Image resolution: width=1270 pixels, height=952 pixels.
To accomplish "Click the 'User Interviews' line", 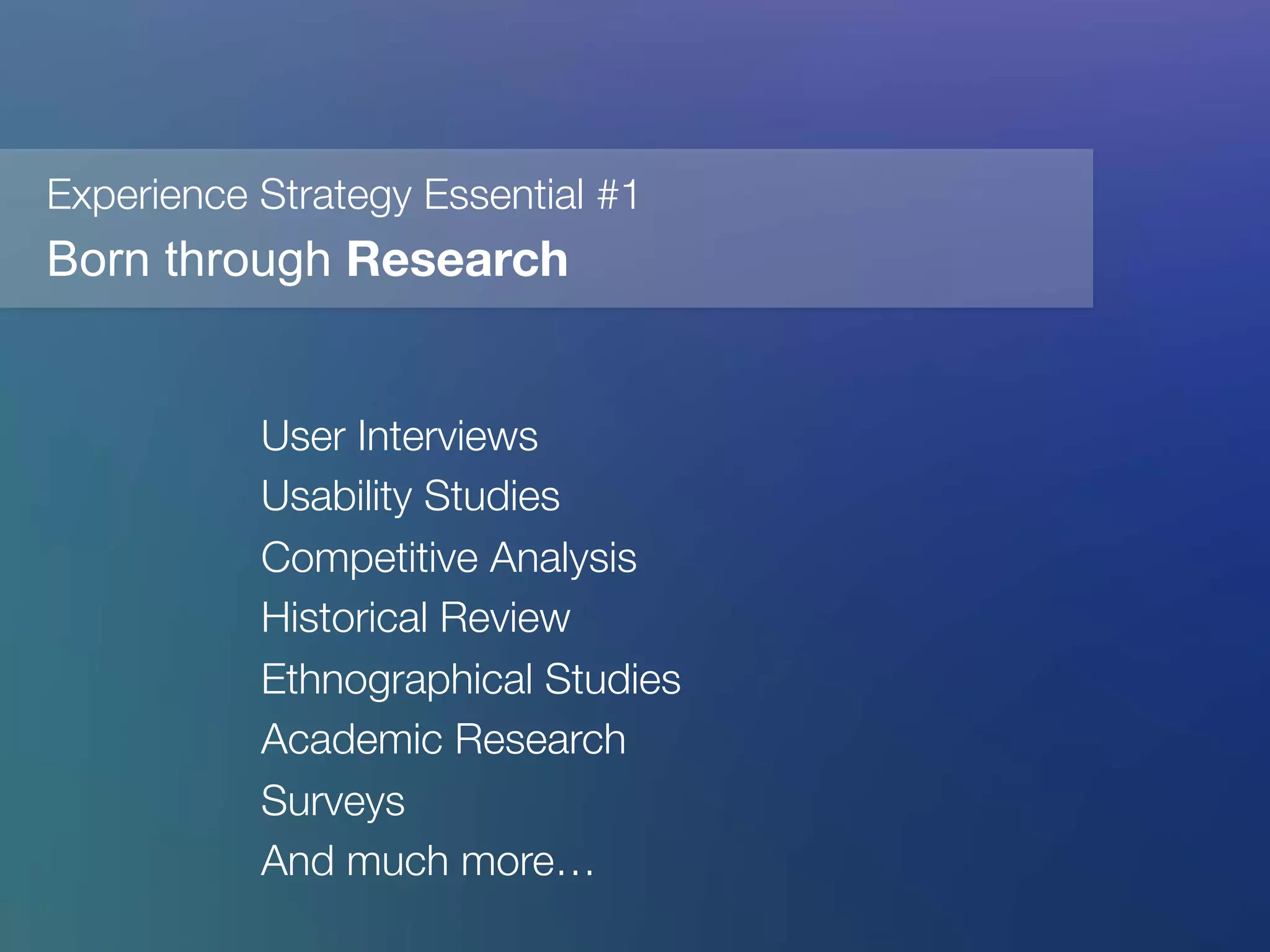I will click(399, 436).
